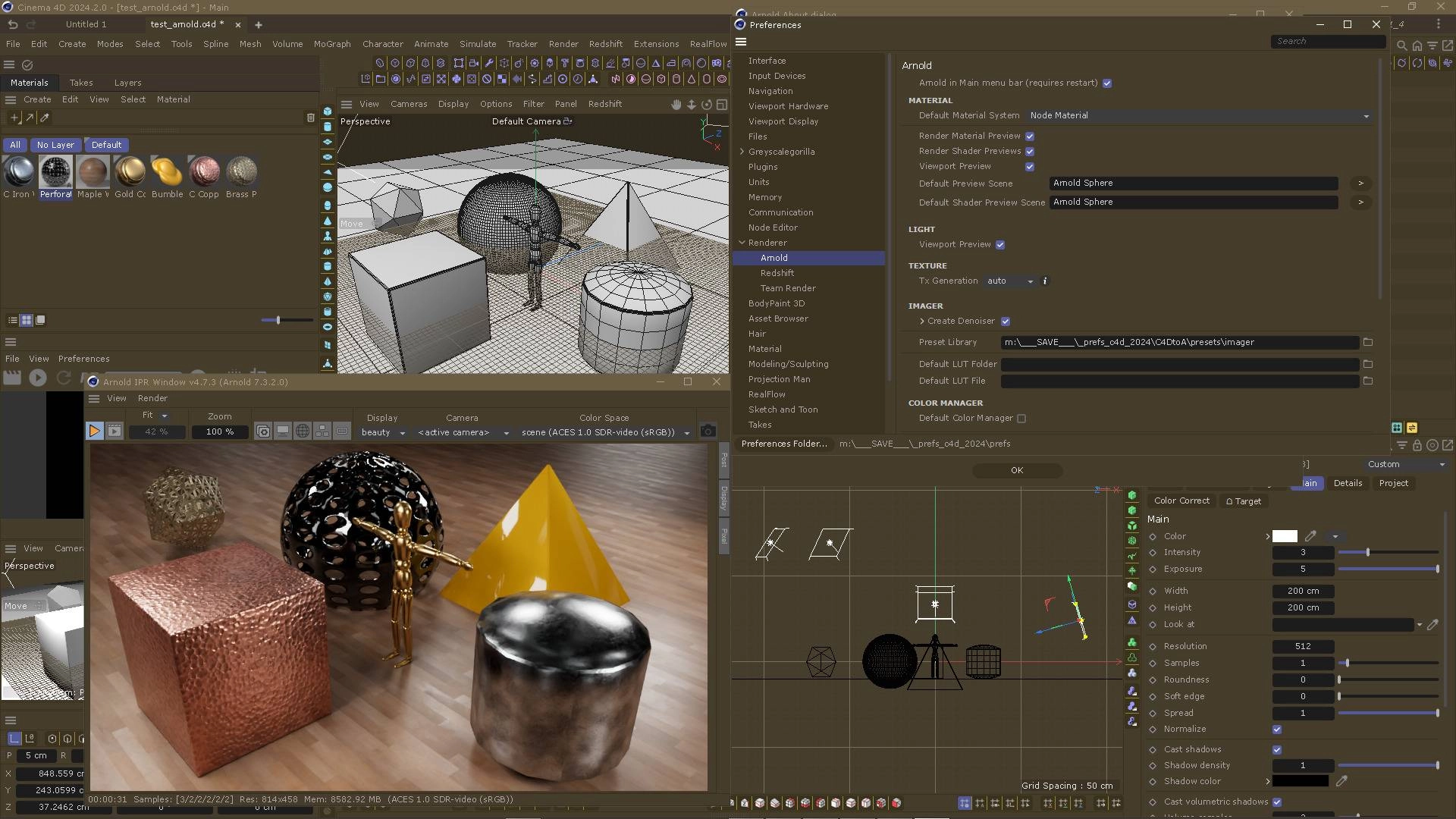The image size is (1456, 819).
Task: Toggle Create Denoiser checkbox
Action: 1006,322
